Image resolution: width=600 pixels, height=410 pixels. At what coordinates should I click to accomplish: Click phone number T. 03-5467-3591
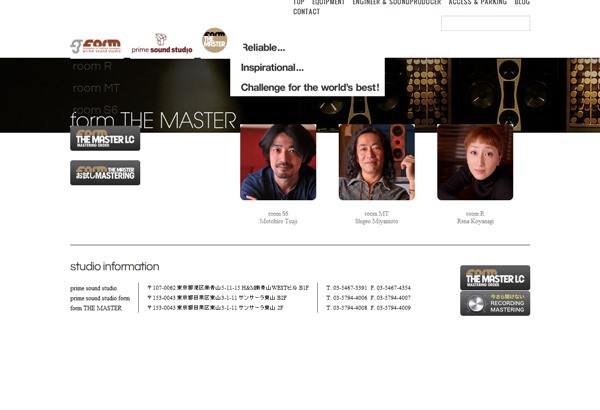tap(346, 288)
